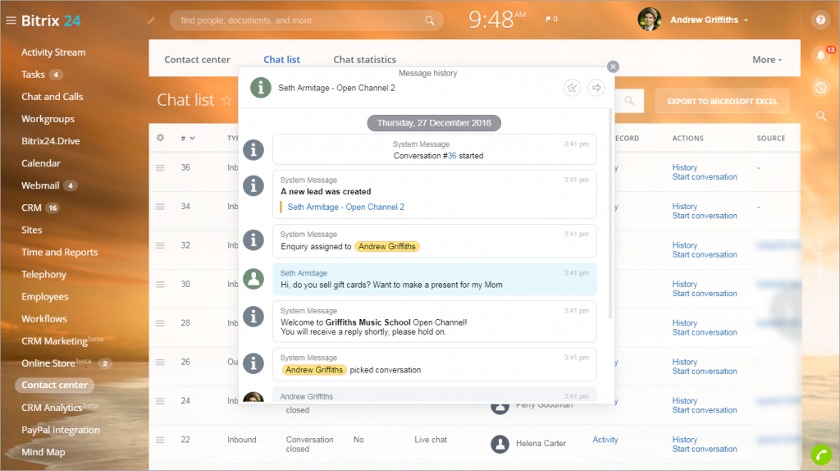Viewport: 840px width, 471px height.
Task: Click the row menu icon for chat 26
Action: tap(160, 362)
